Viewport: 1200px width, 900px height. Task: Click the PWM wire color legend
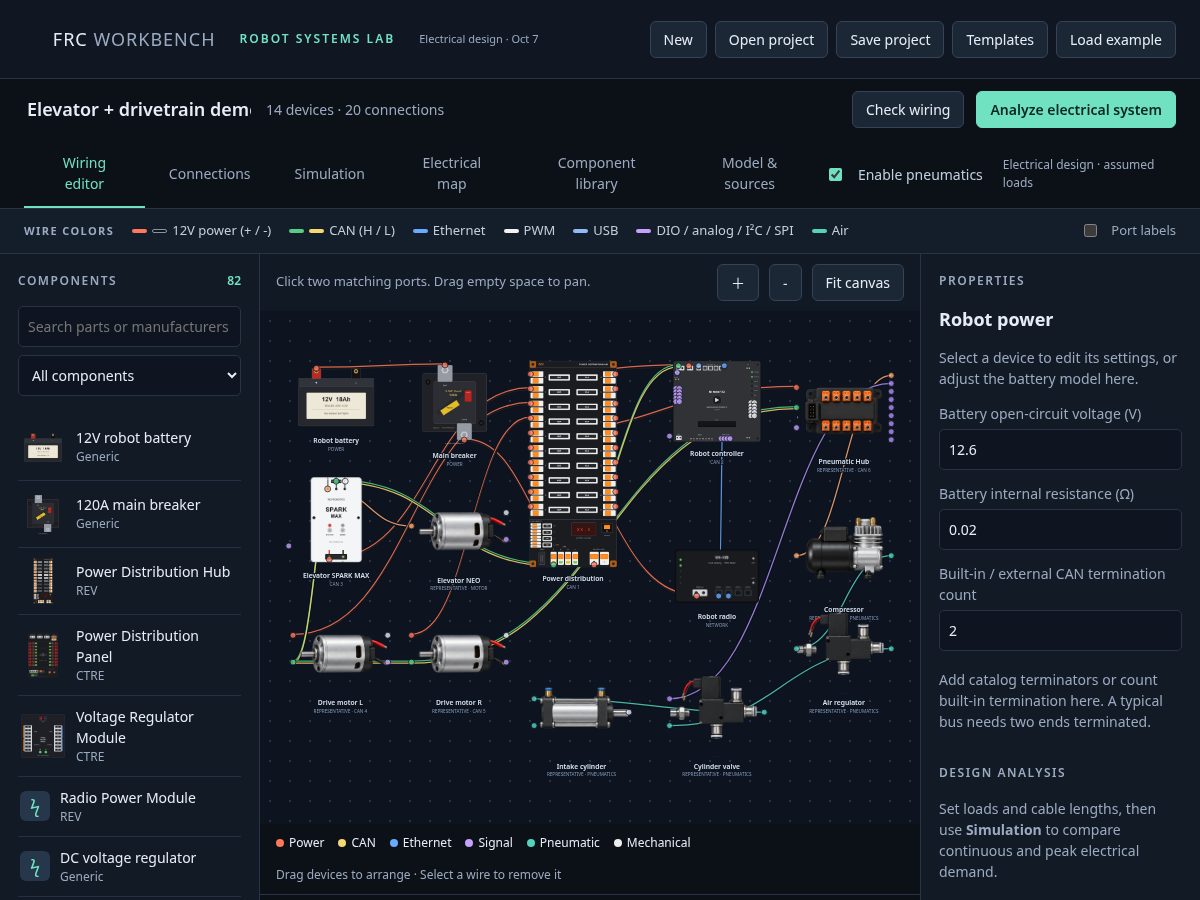[x=529, y=231]
